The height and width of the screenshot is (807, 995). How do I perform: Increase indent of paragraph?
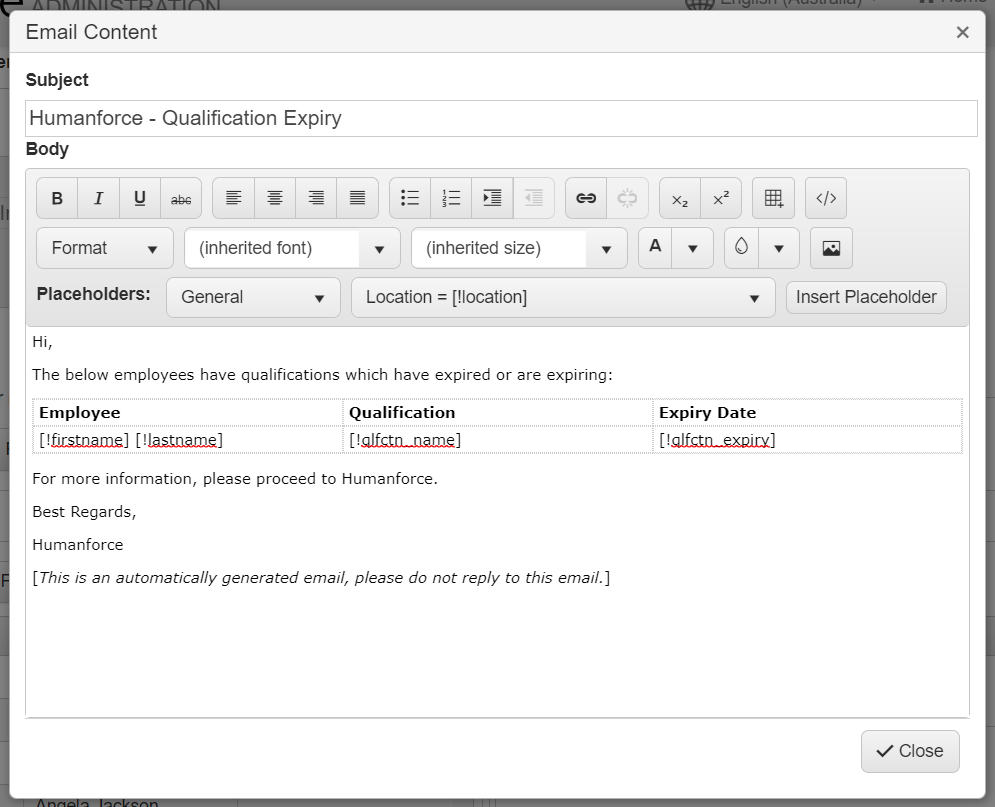click(x=492, y=199)
